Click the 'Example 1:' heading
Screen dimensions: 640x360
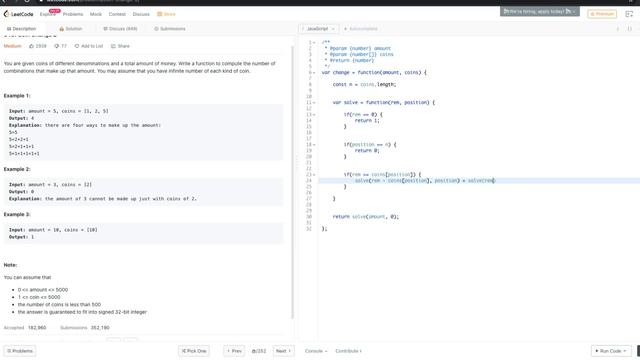click(x=17, y=96)
